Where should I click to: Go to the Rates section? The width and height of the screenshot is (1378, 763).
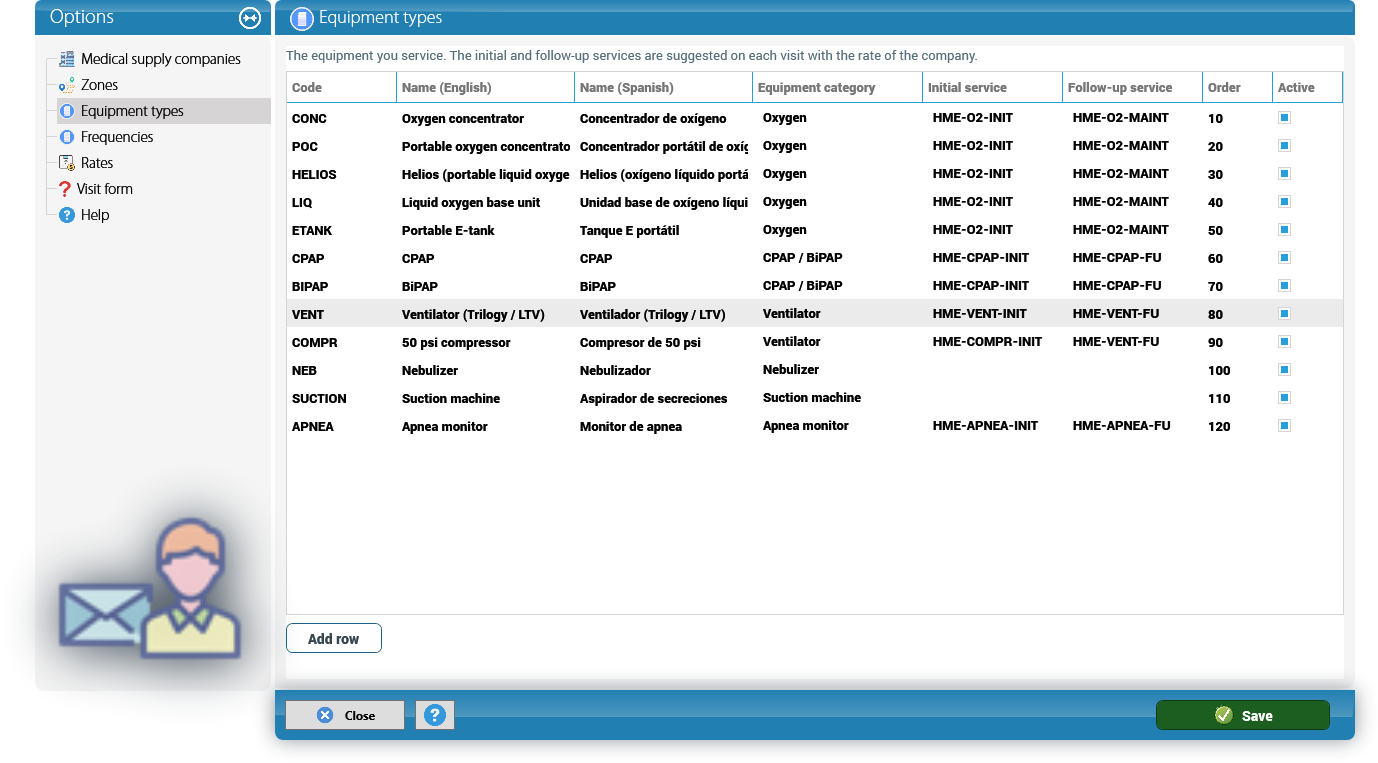[97, 163]
